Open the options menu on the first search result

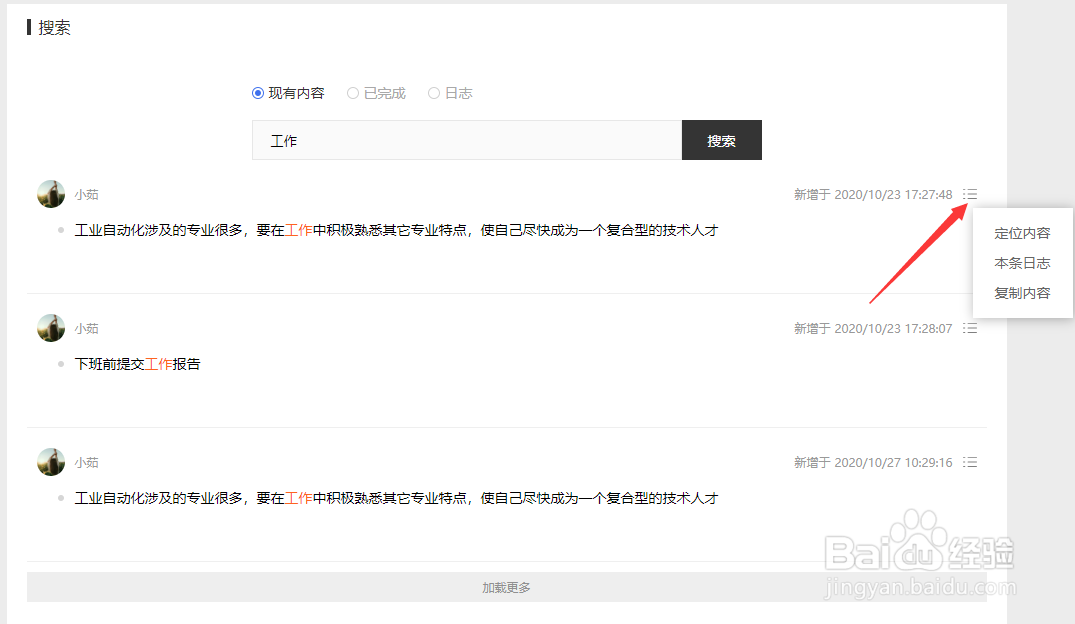[x=969, y=194]
